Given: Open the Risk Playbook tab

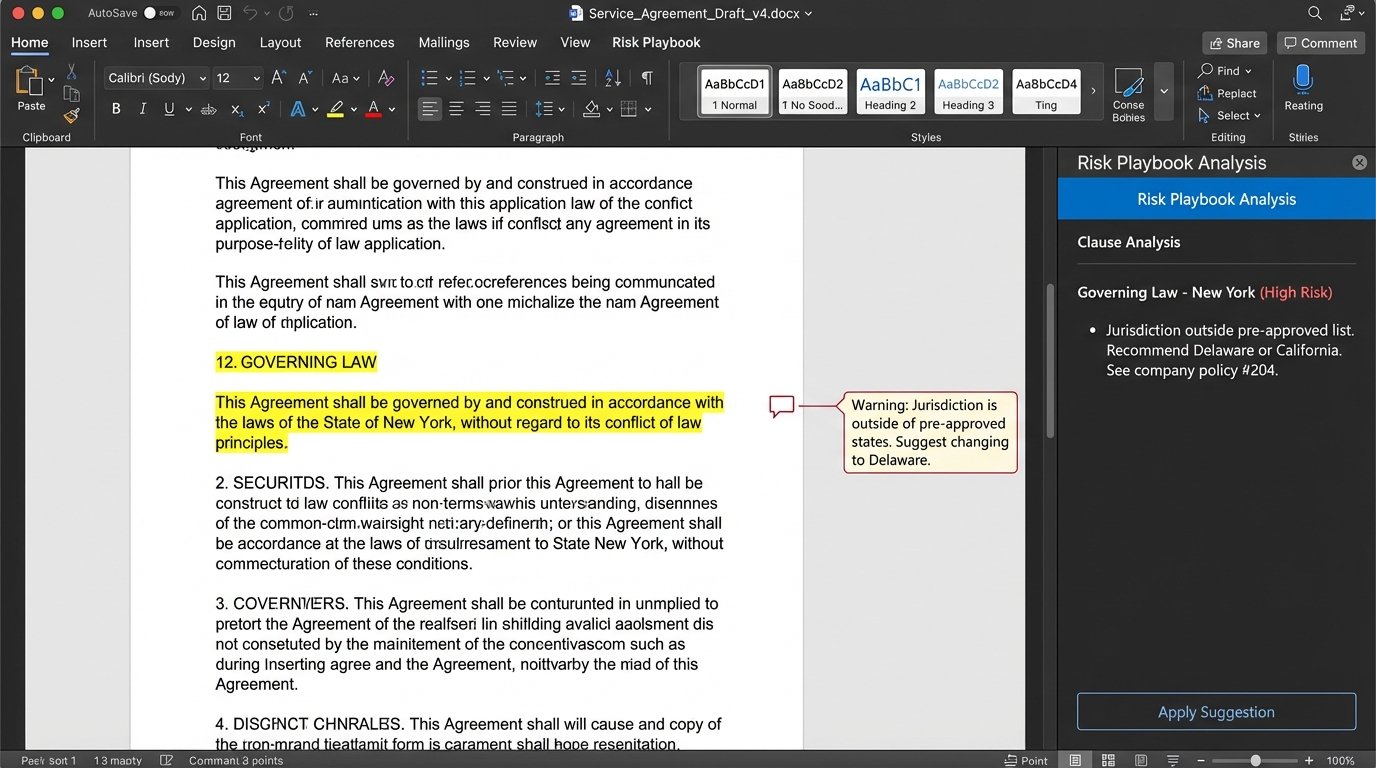Looking at the screenshot, I should pyautogui.click(x=656, y=42).
